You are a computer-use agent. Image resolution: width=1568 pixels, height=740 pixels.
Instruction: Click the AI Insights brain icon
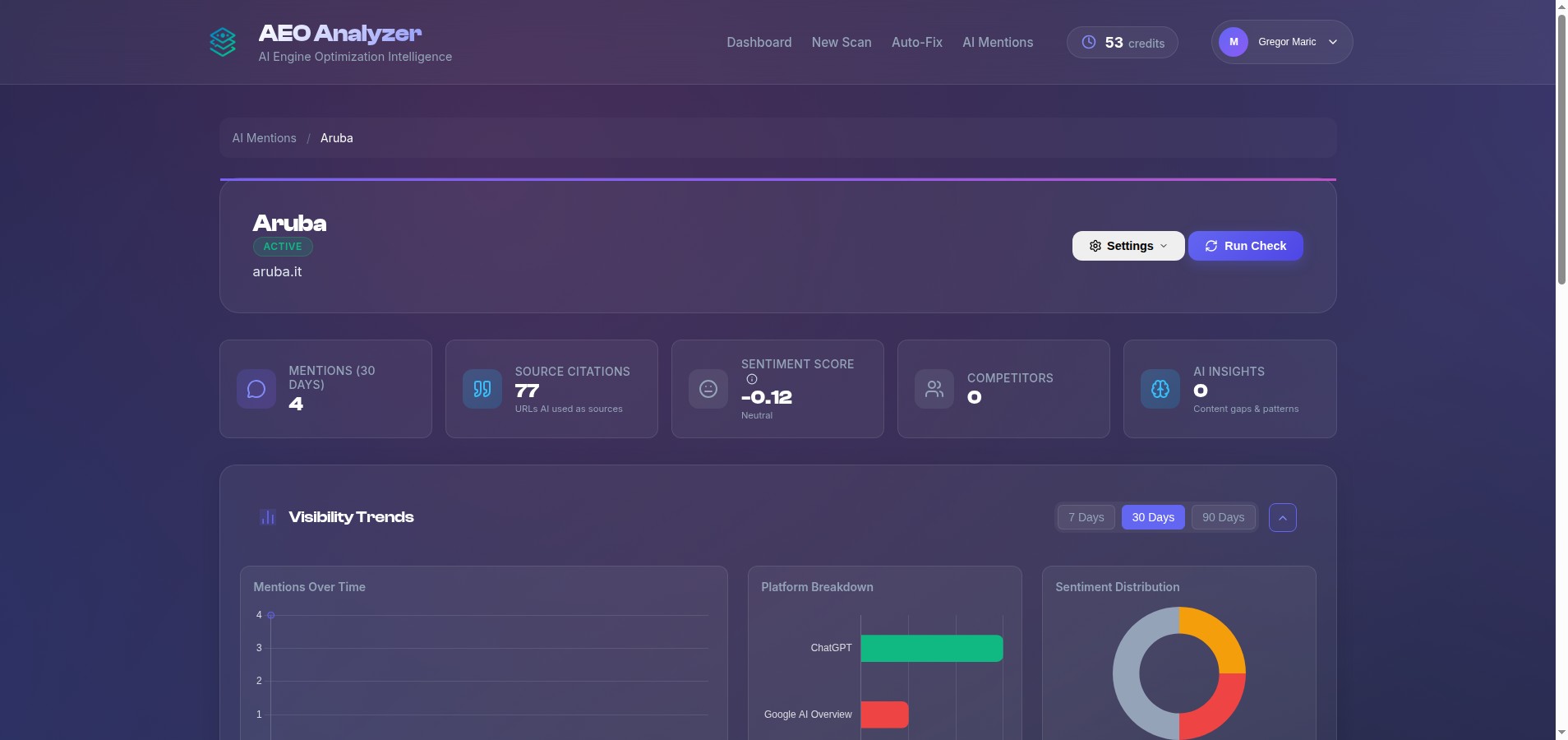[1160, 389]
